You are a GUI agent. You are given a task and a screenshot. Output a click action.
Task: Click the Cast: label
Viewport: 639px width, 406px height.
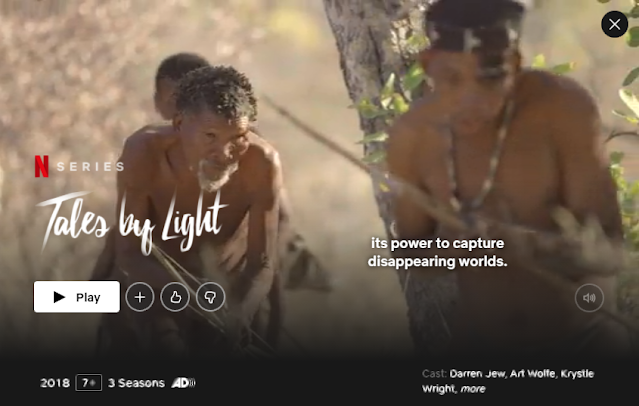434,374
